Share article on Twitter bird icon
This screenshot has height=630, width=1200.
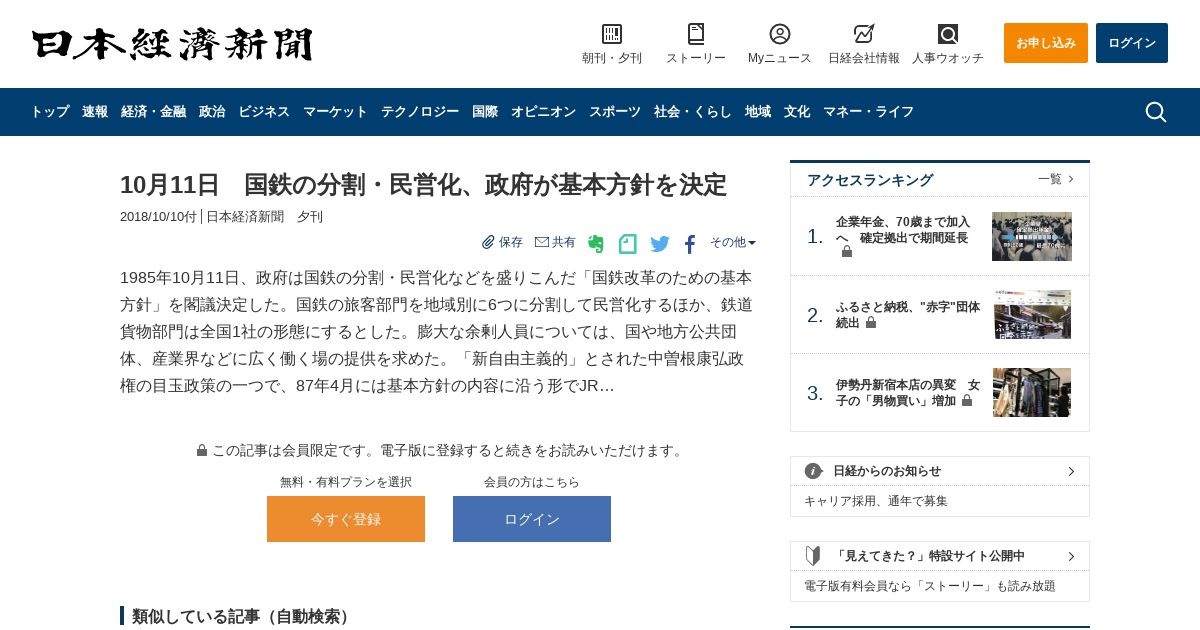click(x=660, y=243)
